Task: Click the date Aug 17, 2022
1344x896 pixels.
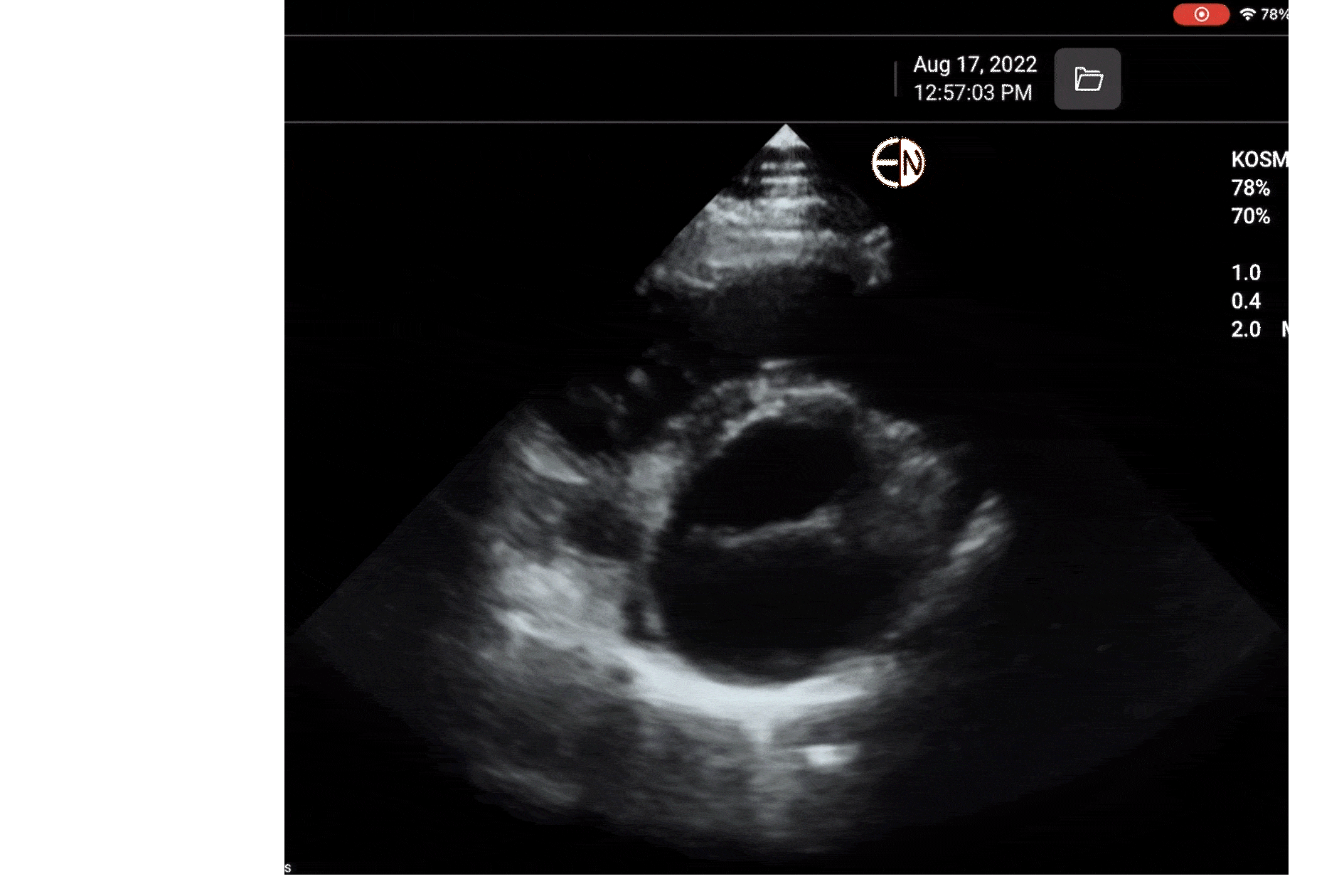Action: [974, 65]
